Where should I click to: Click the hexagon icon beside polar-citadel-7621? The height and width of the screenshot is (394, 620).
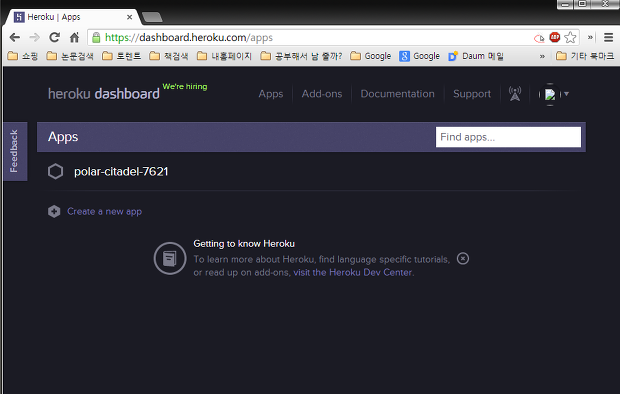55,172
